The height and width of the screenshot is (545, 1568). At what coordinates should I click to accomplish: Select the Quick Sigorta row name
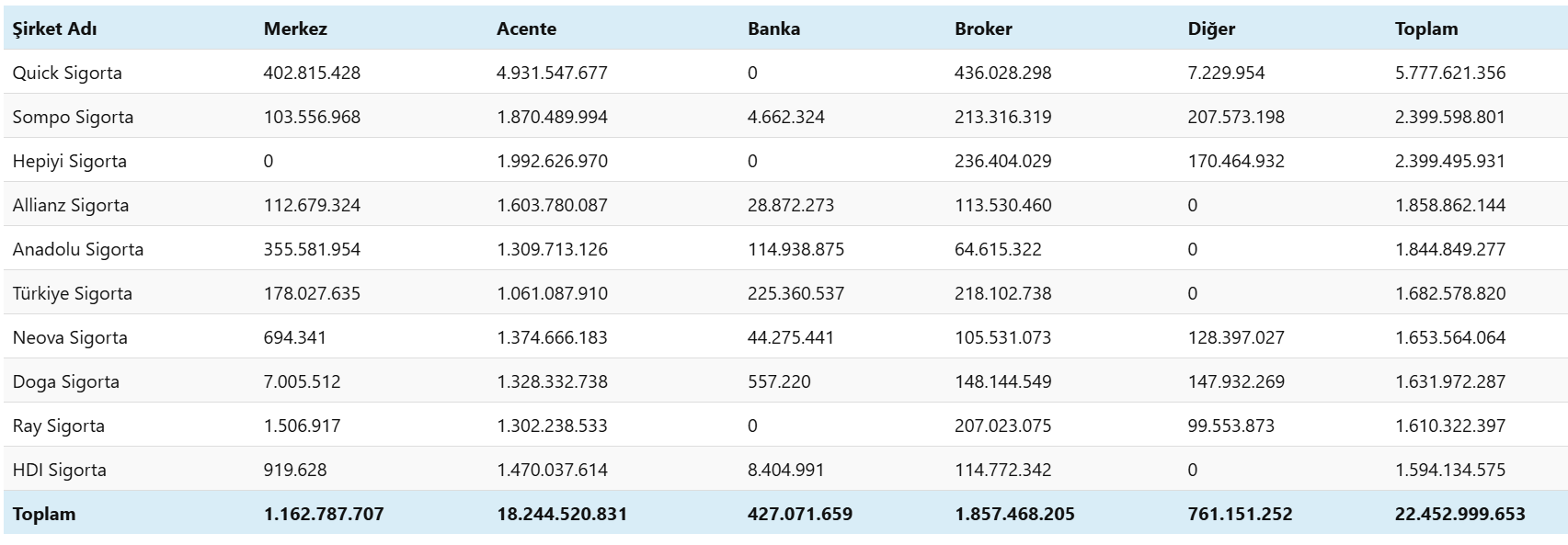pyautogui.click(x=67, y=73)
